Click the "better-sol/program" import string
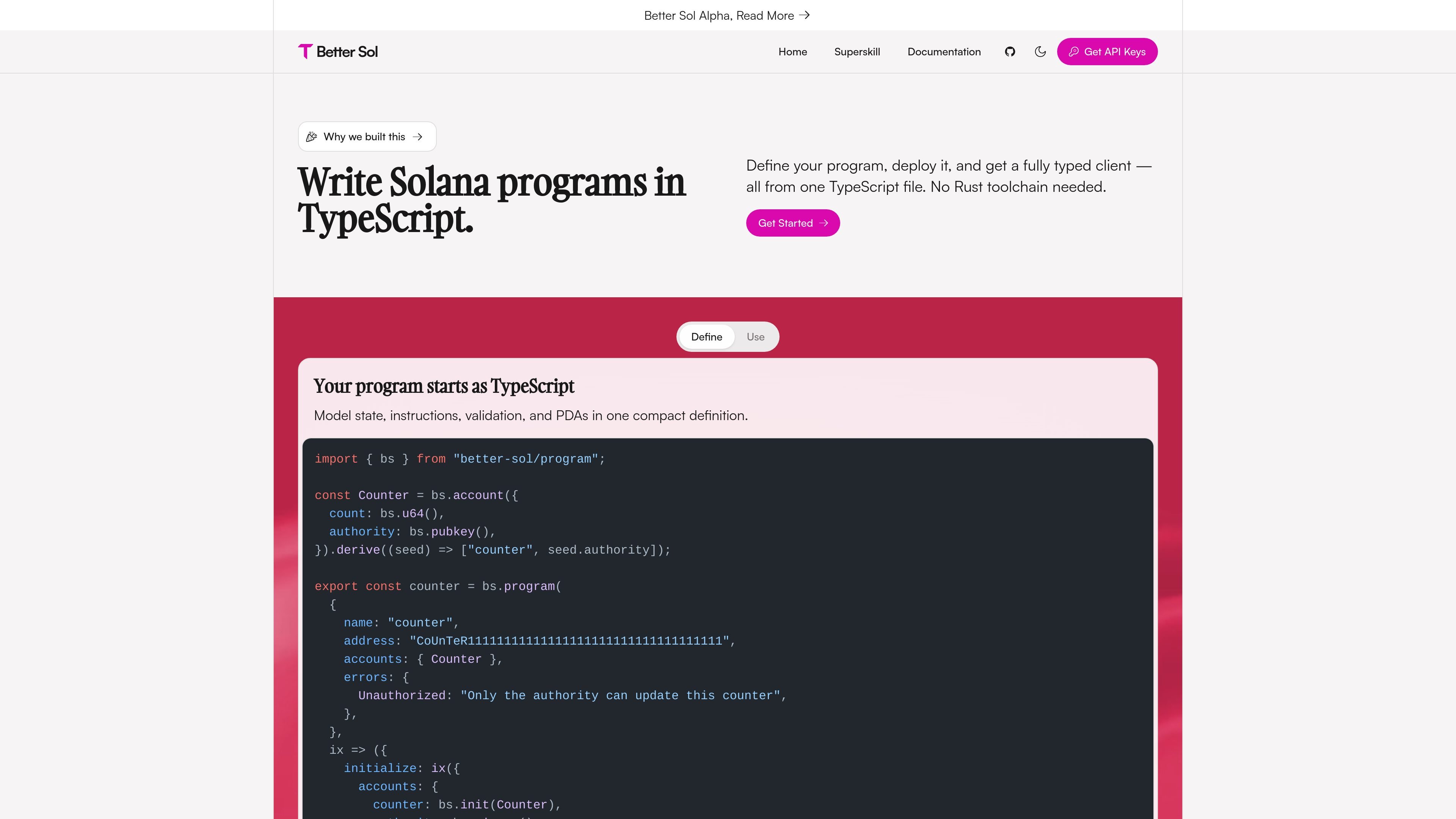1456x819 pixels. pyautogui.click(x=526, y=459)
